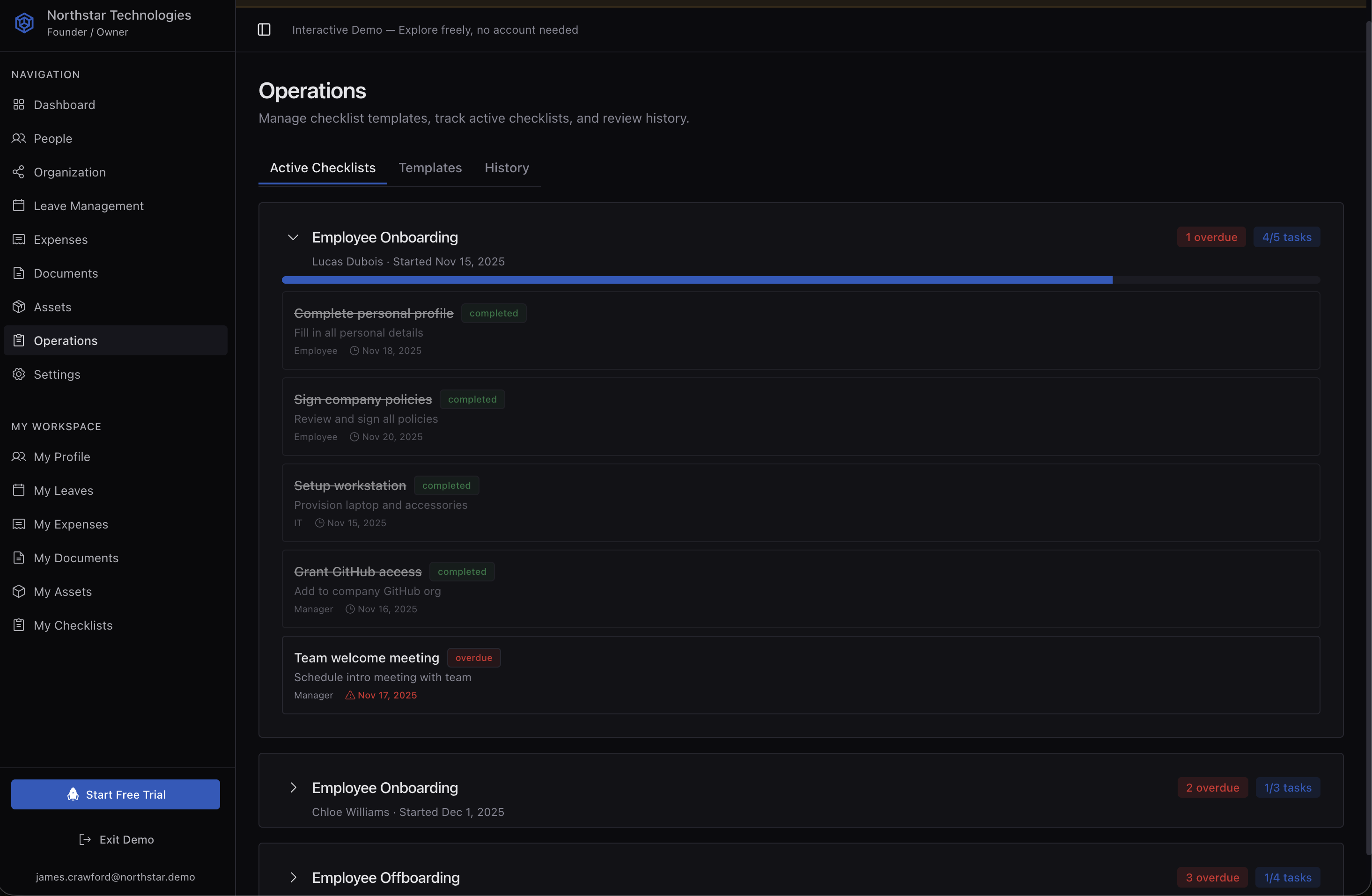Click the Start Free Trial button
1372x896 pixels.
click(x=115, y=794)
